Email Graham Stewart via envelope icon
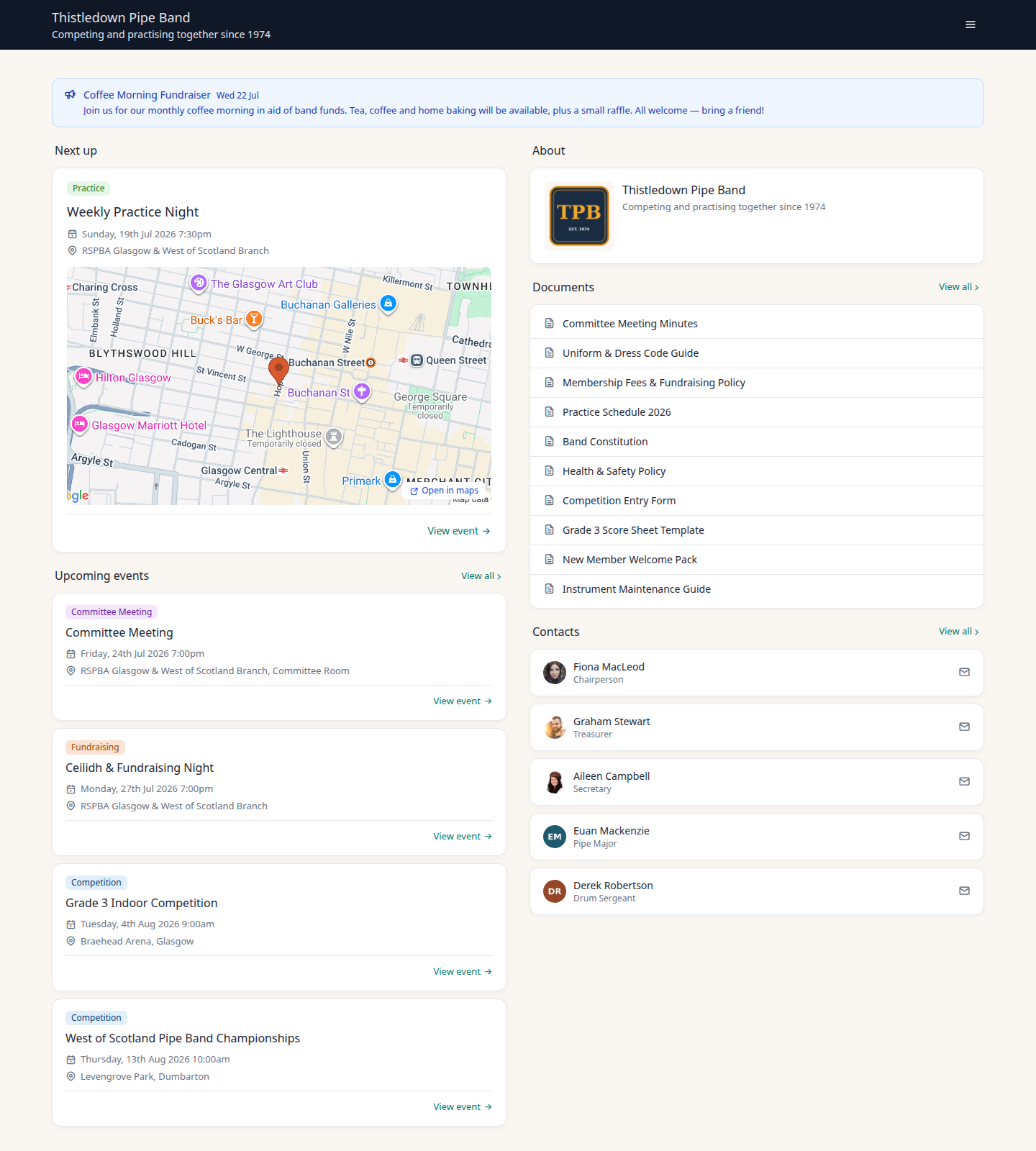 point(964,727)
